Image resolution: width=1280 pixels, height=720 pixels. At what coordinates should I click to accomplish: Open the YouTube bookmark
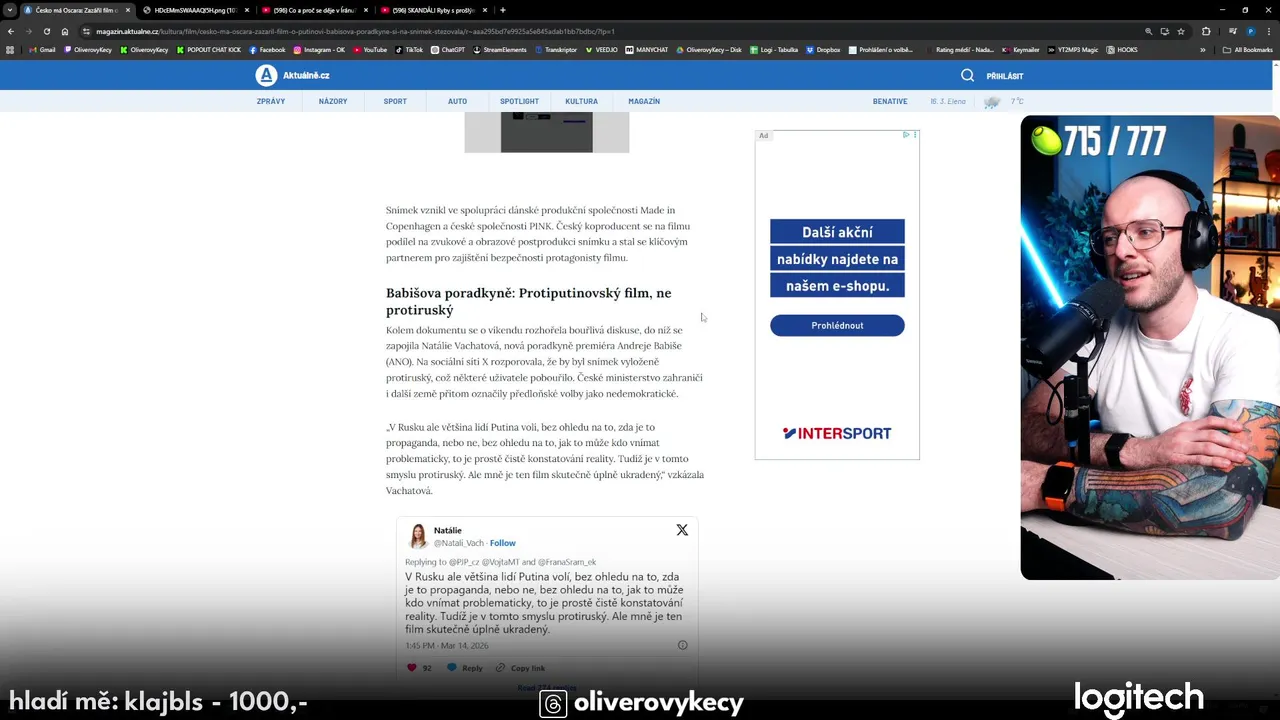tap(370, 50)
